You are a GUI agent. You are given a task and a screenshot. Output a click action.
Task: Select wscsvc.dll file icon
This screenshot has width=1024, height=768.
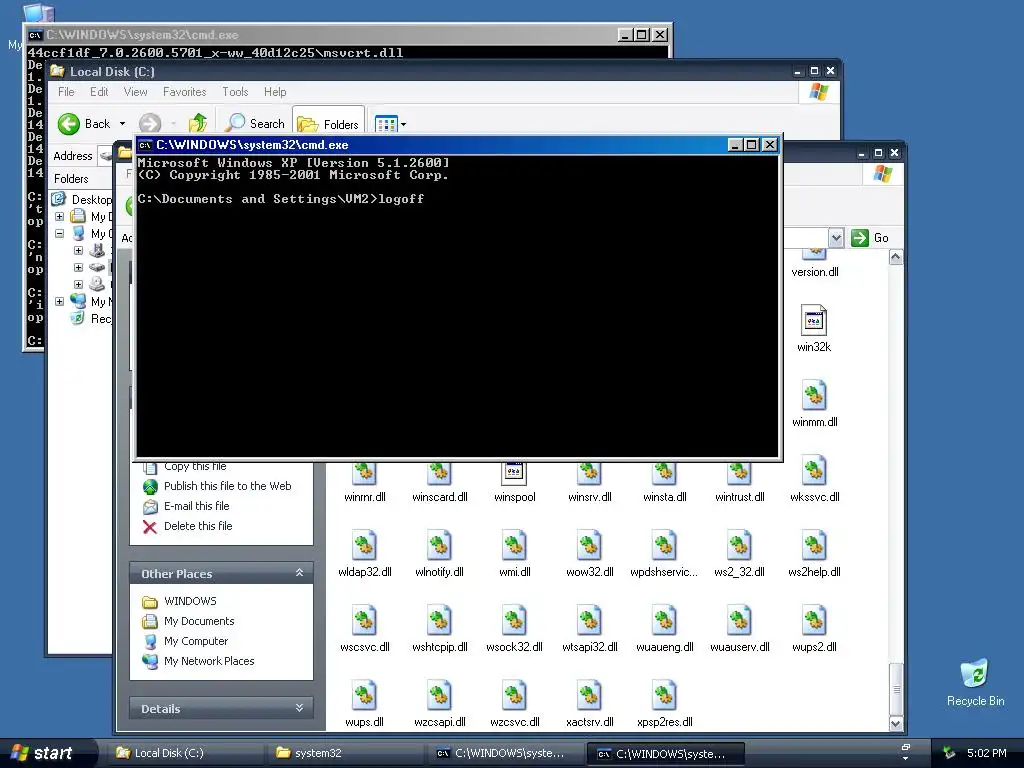point(364,620)
